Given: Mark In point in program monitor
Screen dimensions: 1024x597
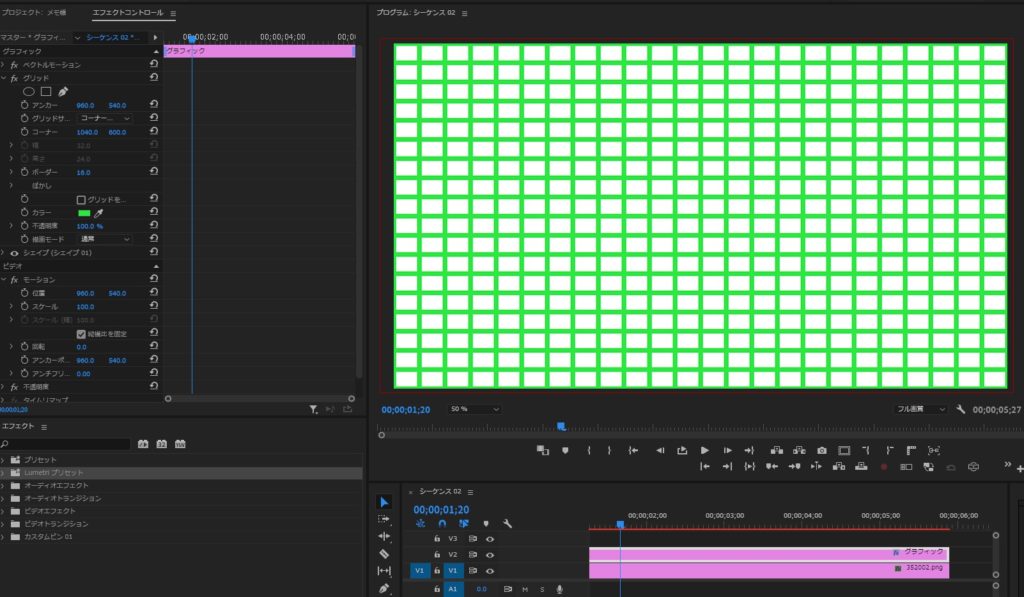Looking at the screenshot, I should click(588, 450).
